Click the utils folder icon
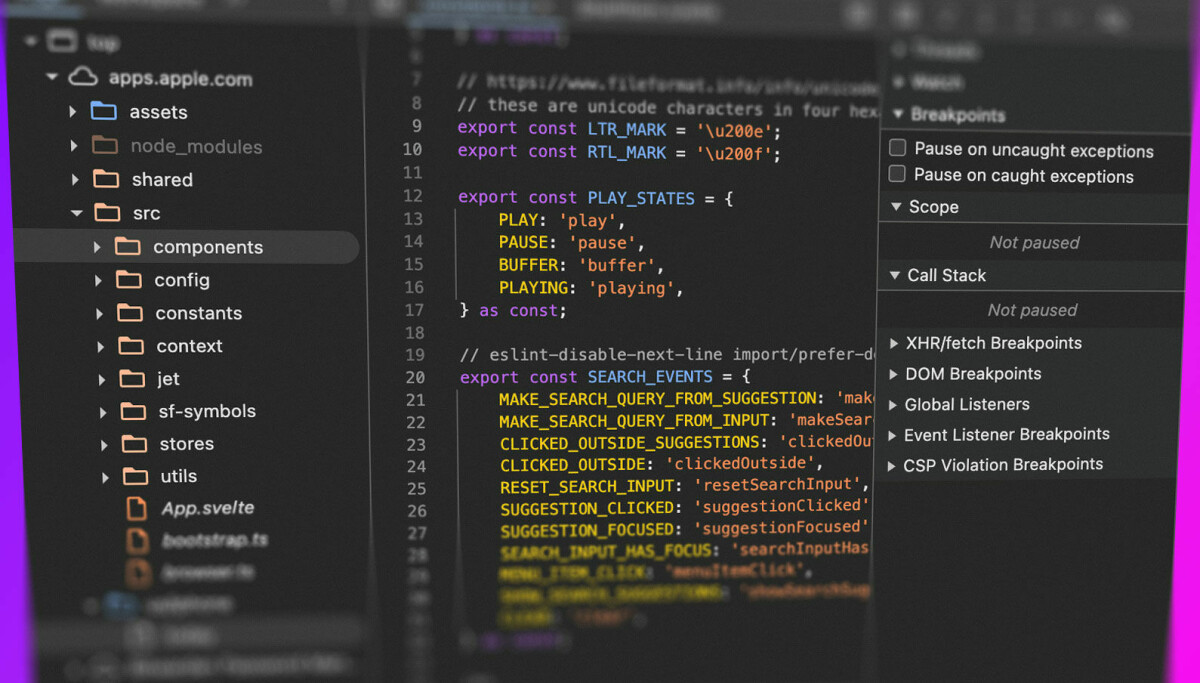This screenshot has width=1200, height=683. point(136,476)
